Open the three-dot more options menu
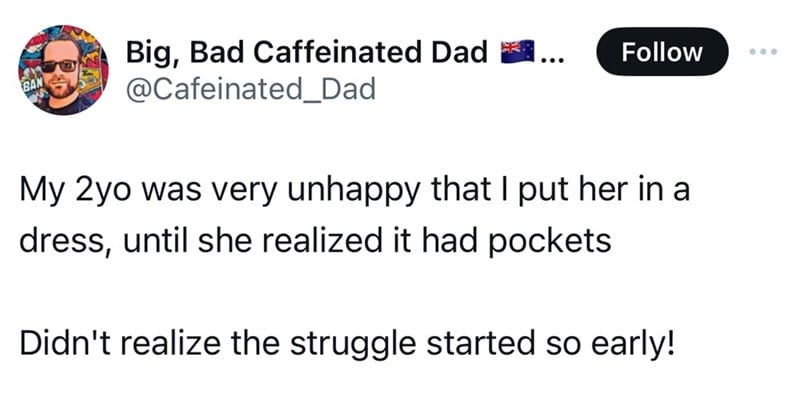Viewport: 800px width, 394px height. 764,52
